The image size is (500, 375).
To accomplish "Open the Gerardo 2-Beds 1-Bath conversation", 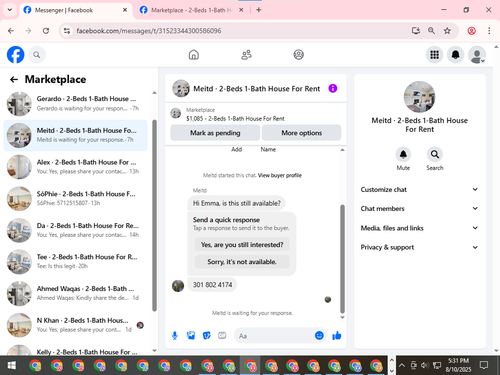I will tap(75, 103).
